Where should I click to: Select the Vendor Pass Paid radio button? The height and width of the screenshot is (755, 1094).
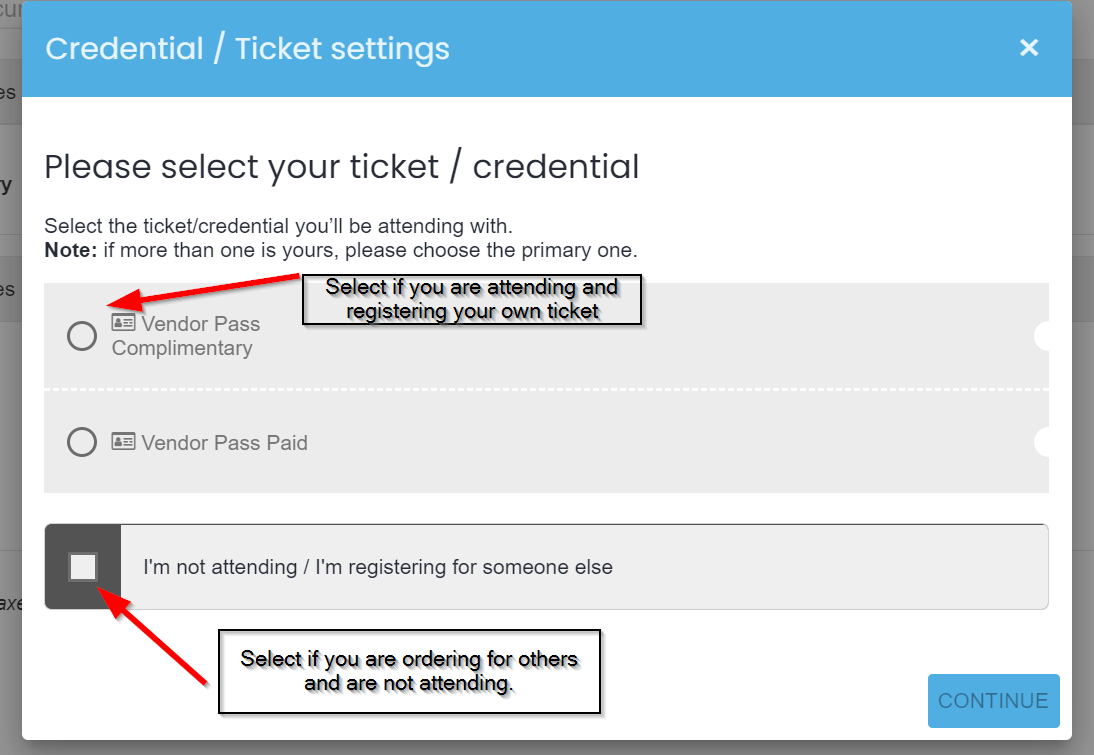tap(82, 442)
